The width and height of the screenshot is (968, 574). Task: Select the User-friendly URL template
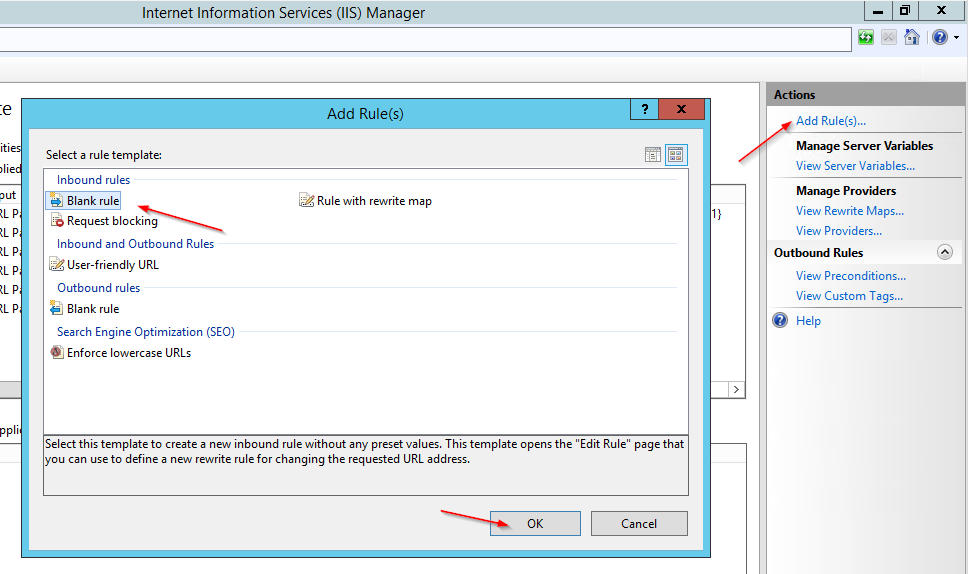104,265
